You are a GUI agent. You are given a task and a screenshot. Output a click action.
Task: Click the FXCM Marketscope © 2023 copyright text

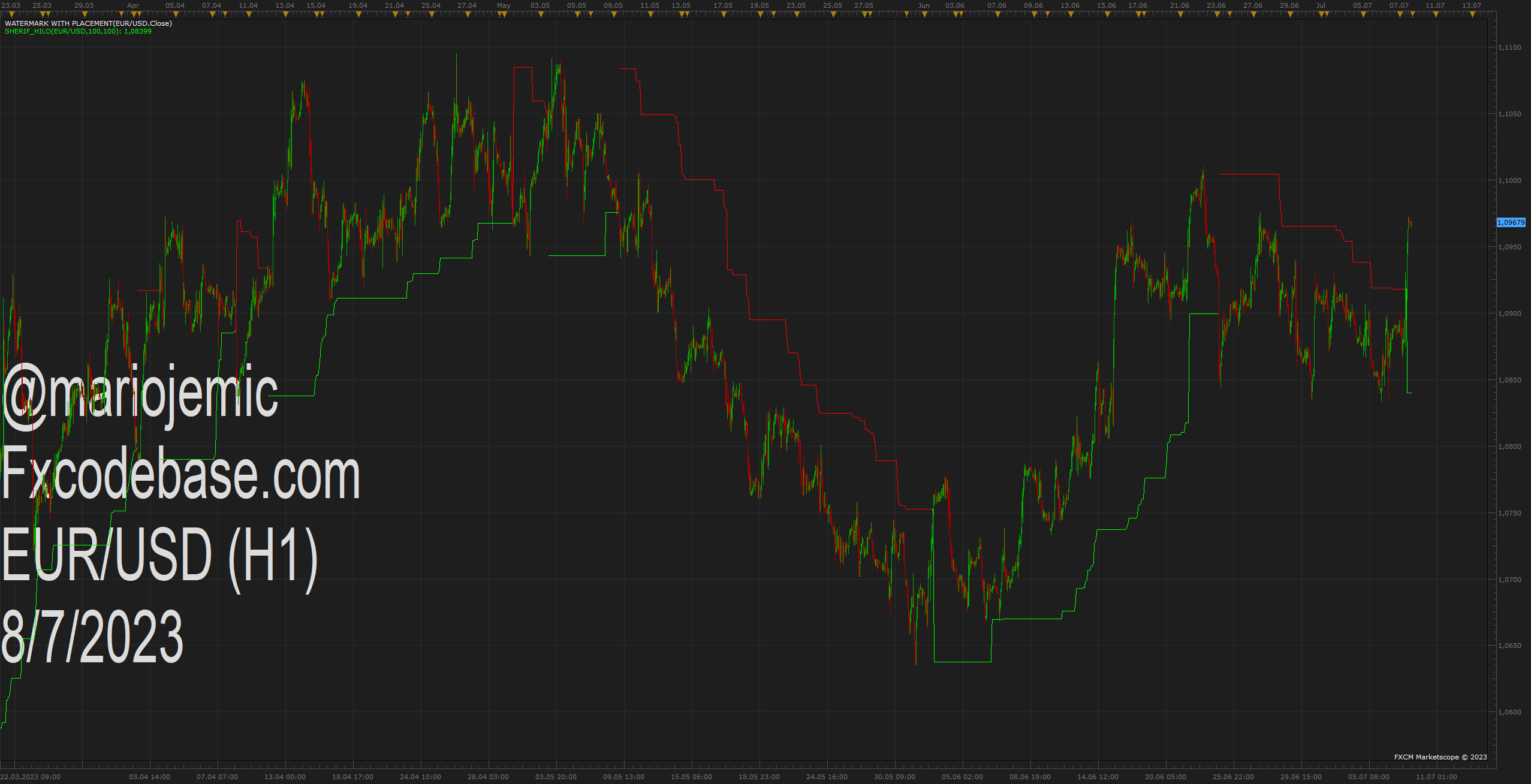tap(1440, 757)
